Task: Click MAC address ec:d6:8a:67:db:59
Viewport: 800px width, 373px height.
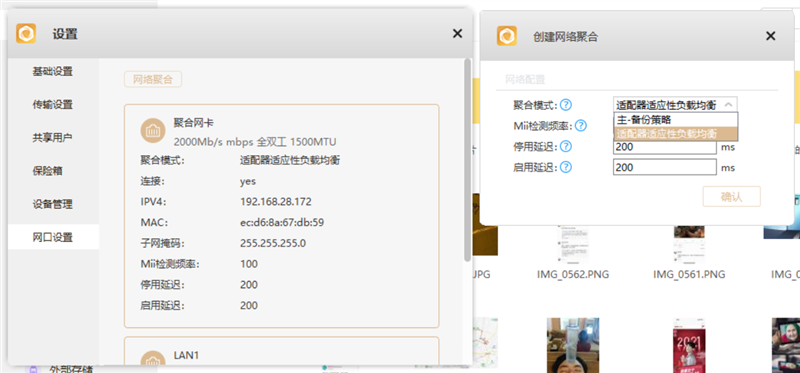Action: (282, 222)
